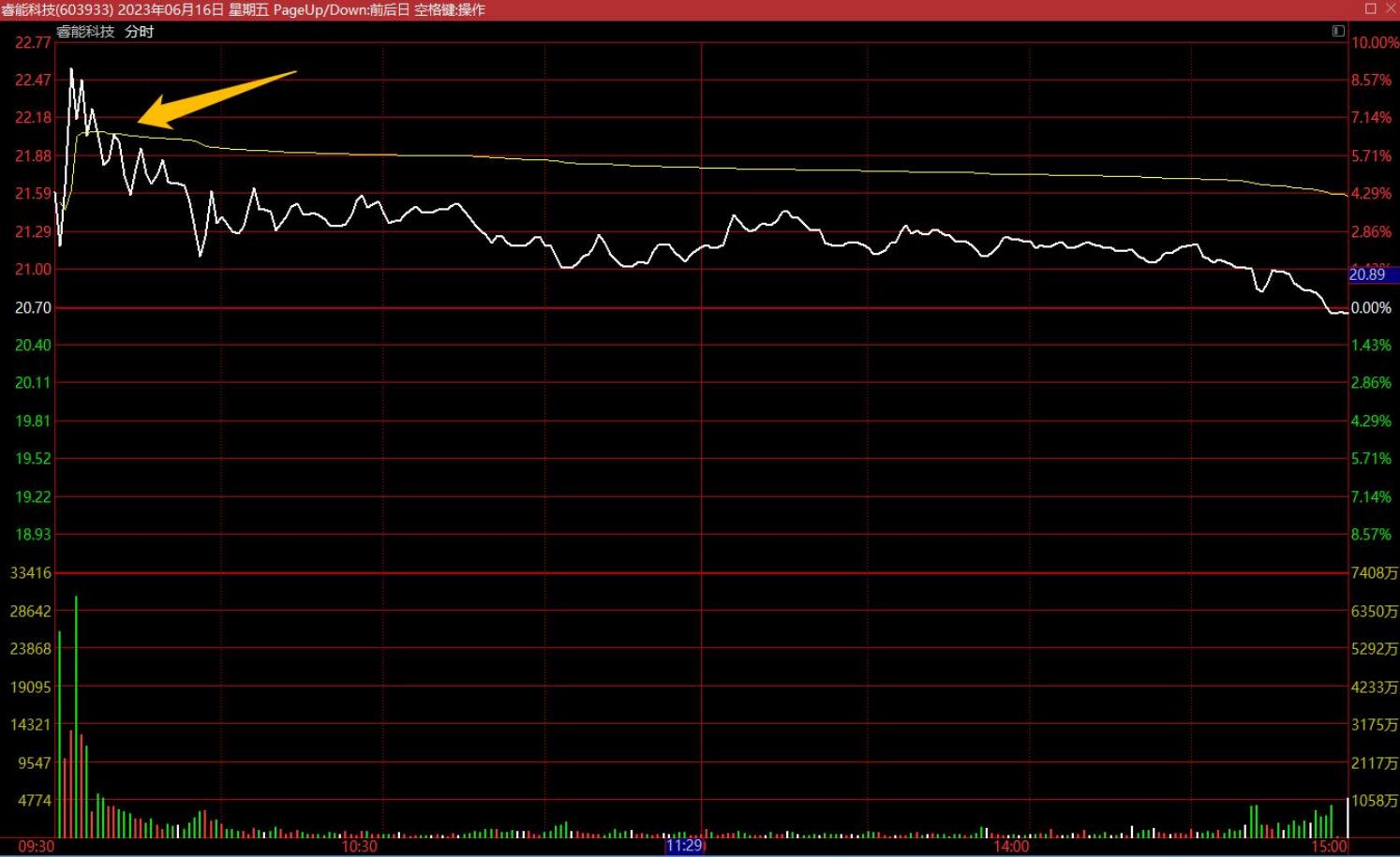Click the 15:00 closing time label
This screenshot has width=1400, height=857.
pyautogui.click(x=1329, y=846)
